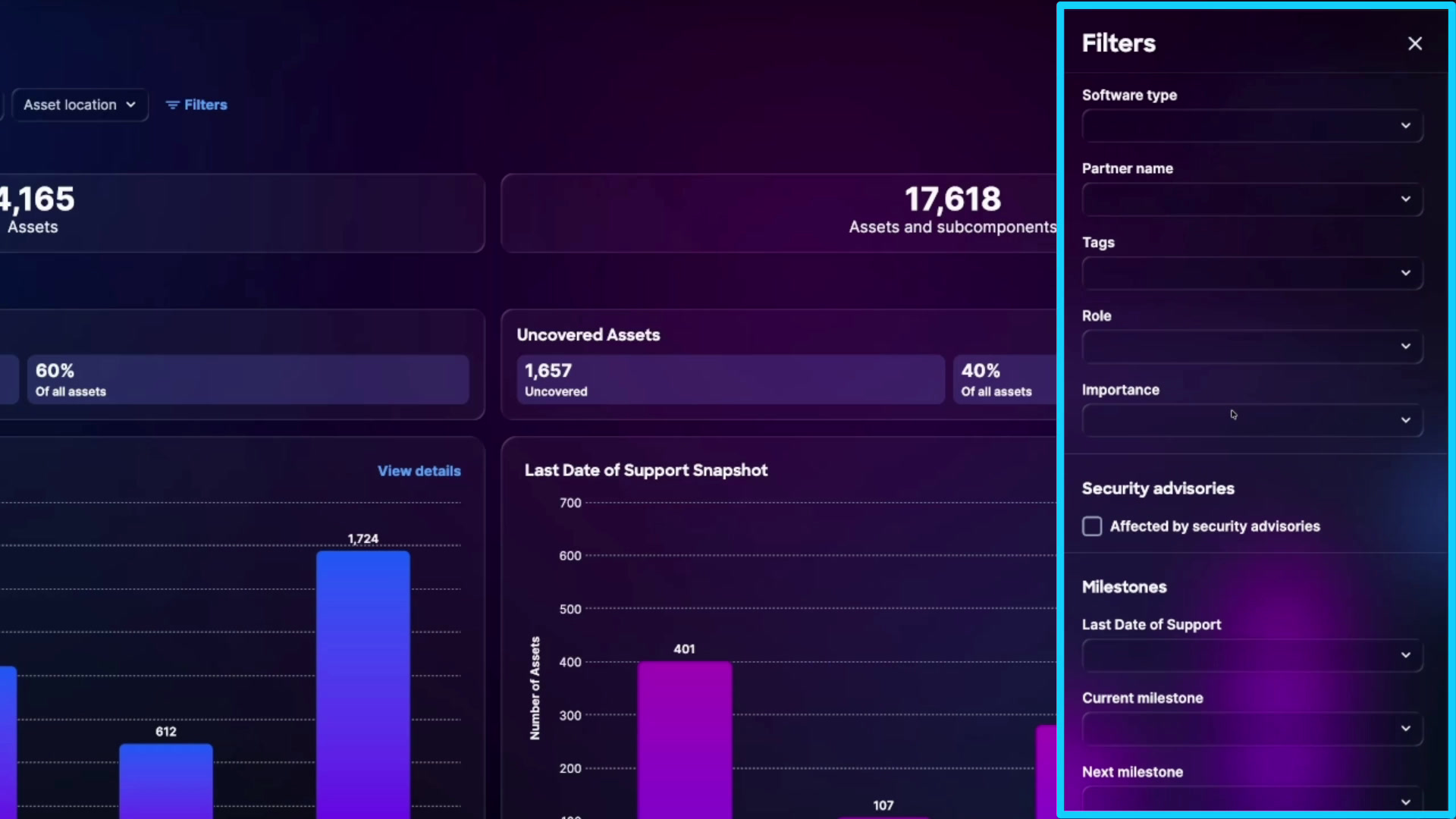Viewport: 1456px width, 819px height.
Task: Click the 1,724 blue bar
Action: pyautogui.click(x=363, y=685)
